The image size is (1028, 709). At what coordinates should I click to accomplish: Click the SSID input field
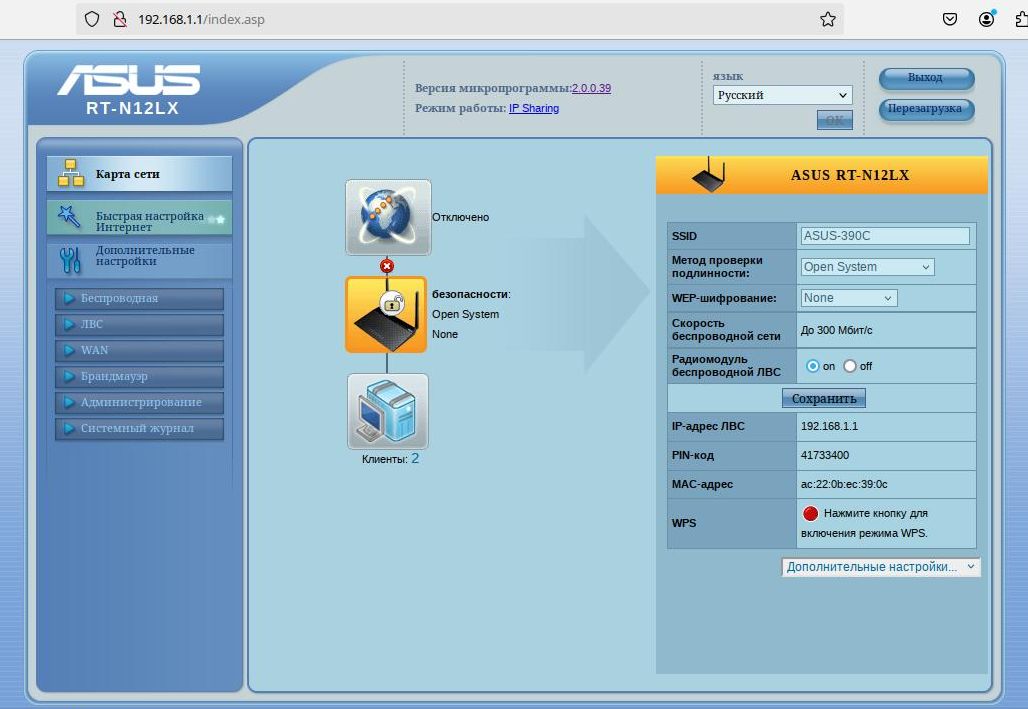coord(885,236)
